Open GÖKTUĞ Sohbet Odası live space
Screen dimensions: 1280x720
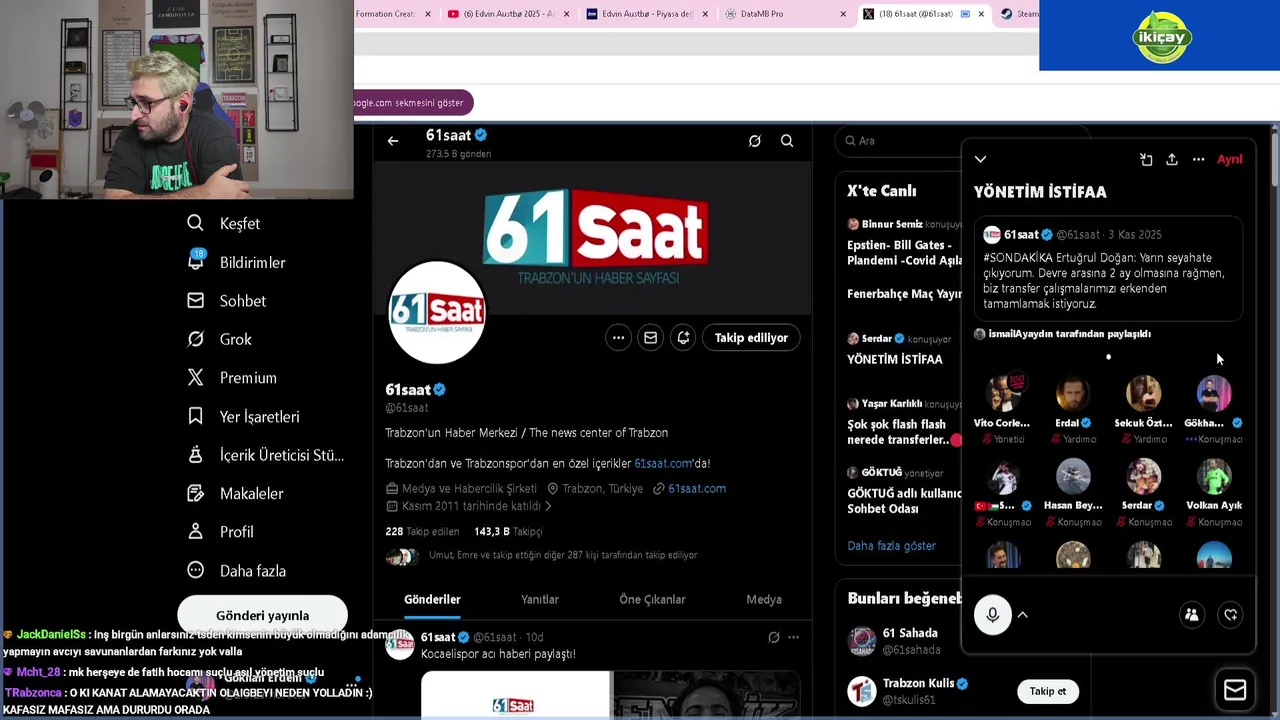(x=899, y=490)
